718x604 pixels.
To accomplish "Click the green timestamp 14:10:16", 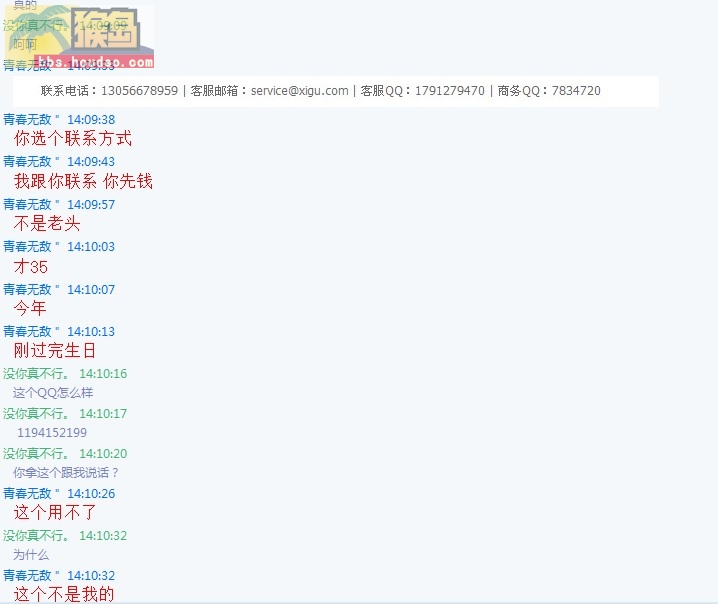I will pyautogui.click(x=103, y=374).
